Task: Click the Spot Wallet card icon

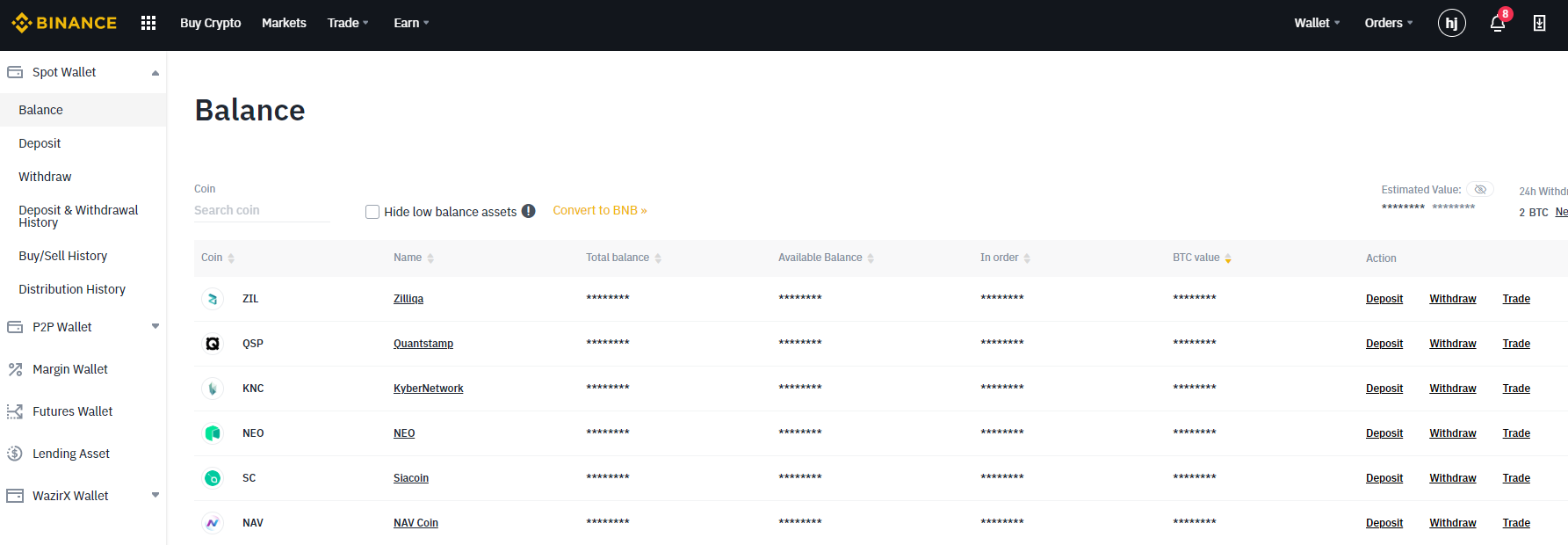Action: 15,72
